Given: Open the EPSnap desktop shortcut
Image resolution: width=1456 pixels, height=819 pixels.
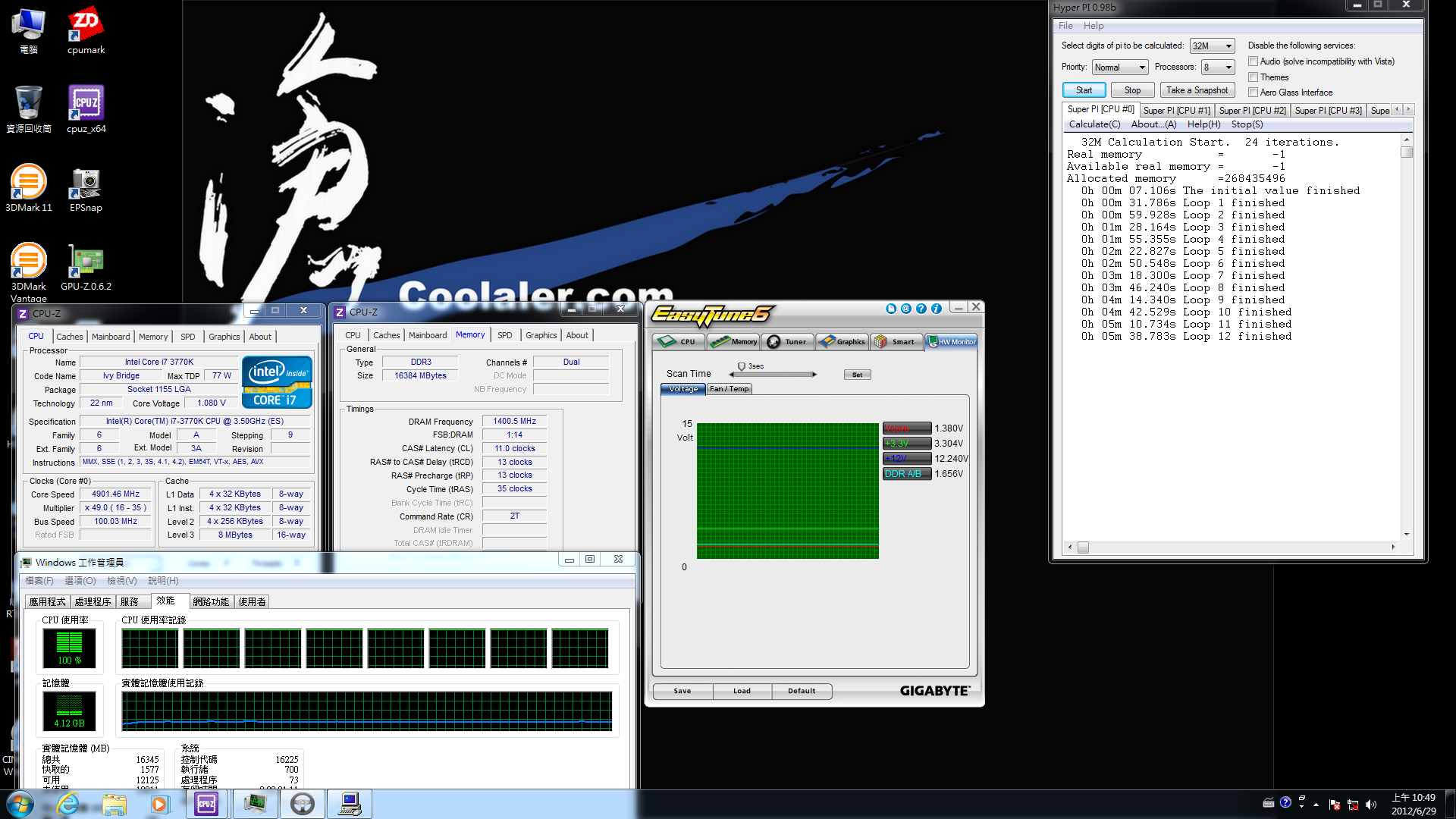Looking at the screenshot, I should click(86, 190).
